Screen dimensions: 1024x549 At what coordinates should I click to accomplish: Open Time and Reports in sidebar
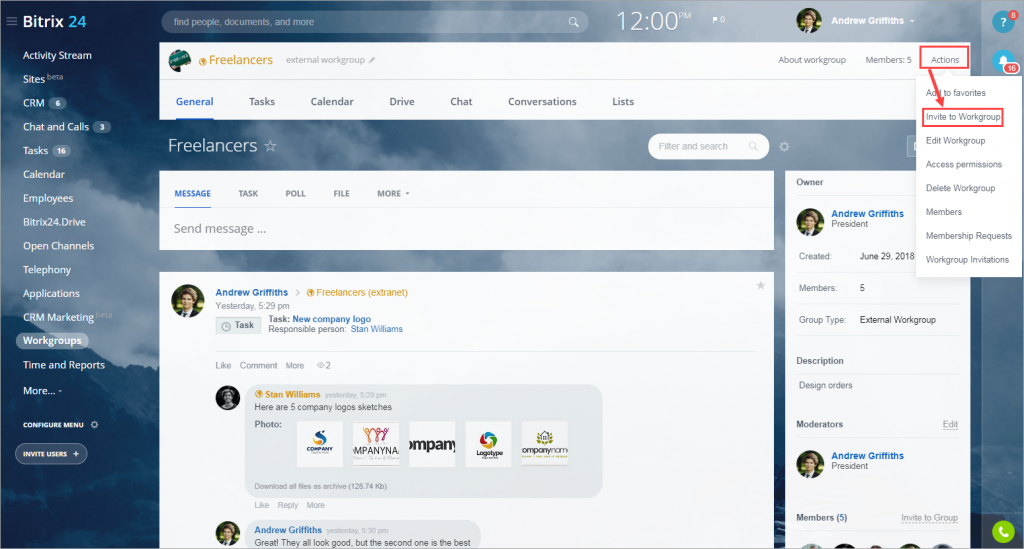(x=64, y=365)
